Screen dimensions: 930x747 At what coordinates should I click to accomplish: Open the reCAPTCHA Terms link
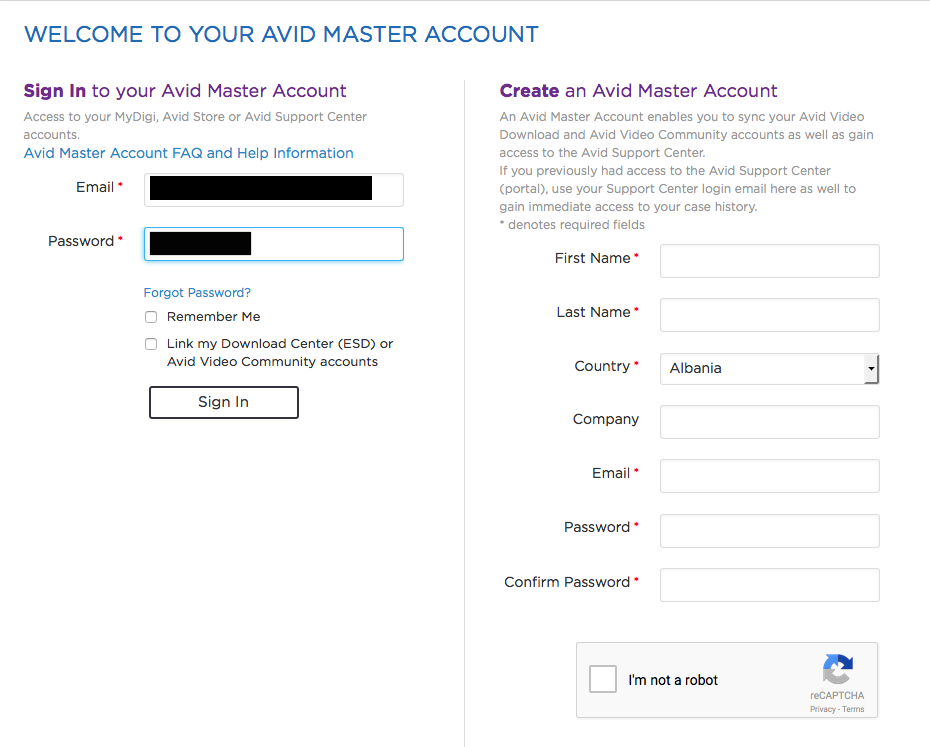coord(853,709)
